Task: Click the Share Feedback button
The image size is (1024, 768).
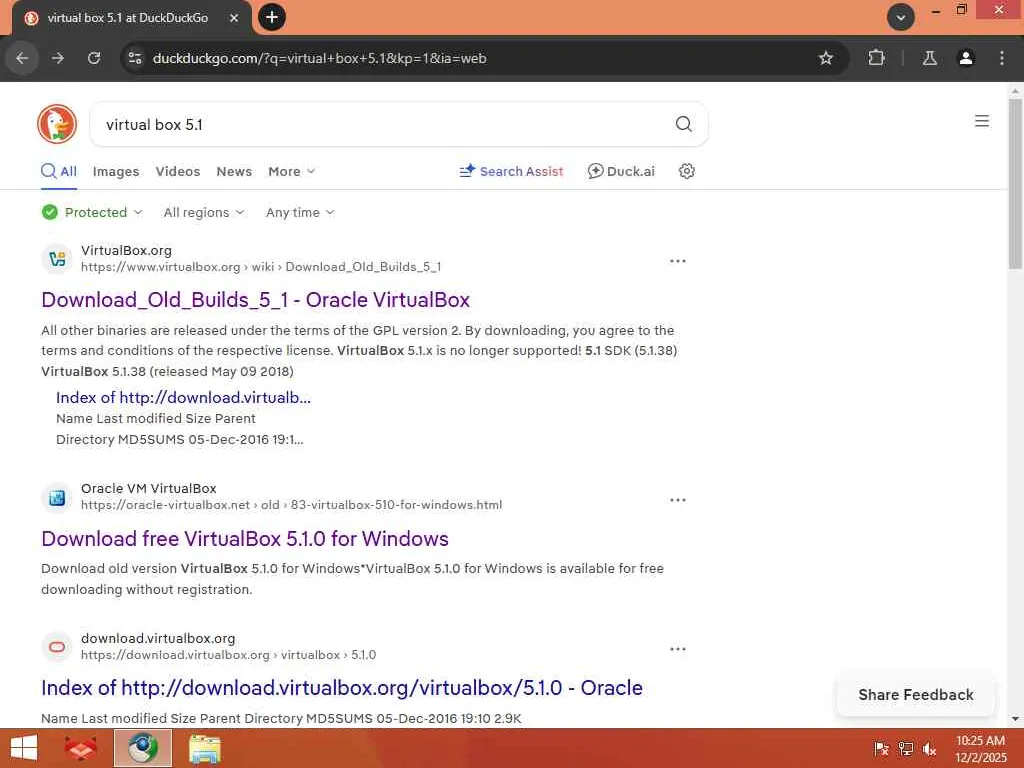Action: [916, 695]
